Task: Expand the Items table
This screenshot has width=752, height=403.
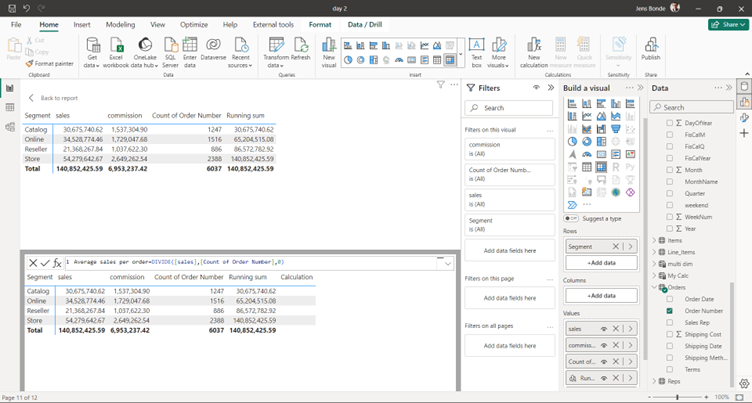Action: 654,240
